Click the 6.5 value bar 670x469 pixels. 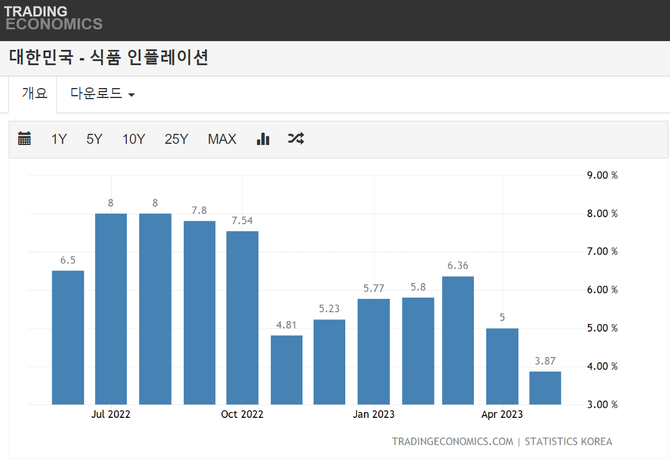[68, 337]
